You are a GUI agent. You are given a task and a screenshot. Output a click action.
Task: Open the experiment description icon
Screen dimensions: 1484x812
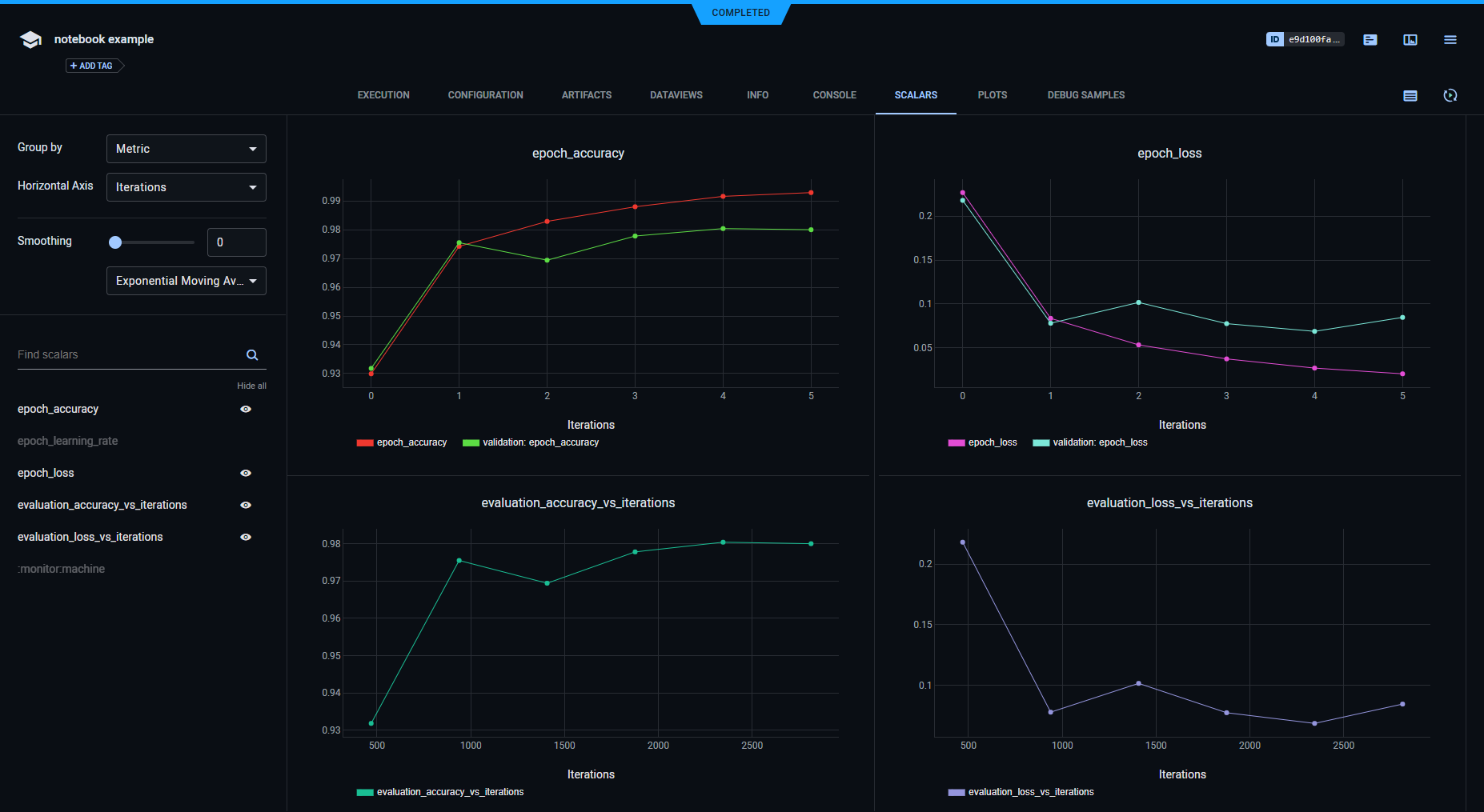[1370, 40]
